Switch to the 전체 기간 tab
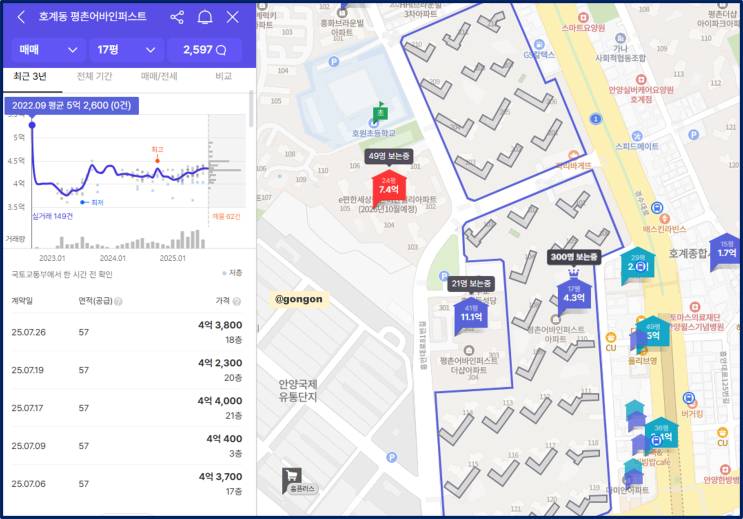This screenshot has width=743, height=519. click(94, 76)
